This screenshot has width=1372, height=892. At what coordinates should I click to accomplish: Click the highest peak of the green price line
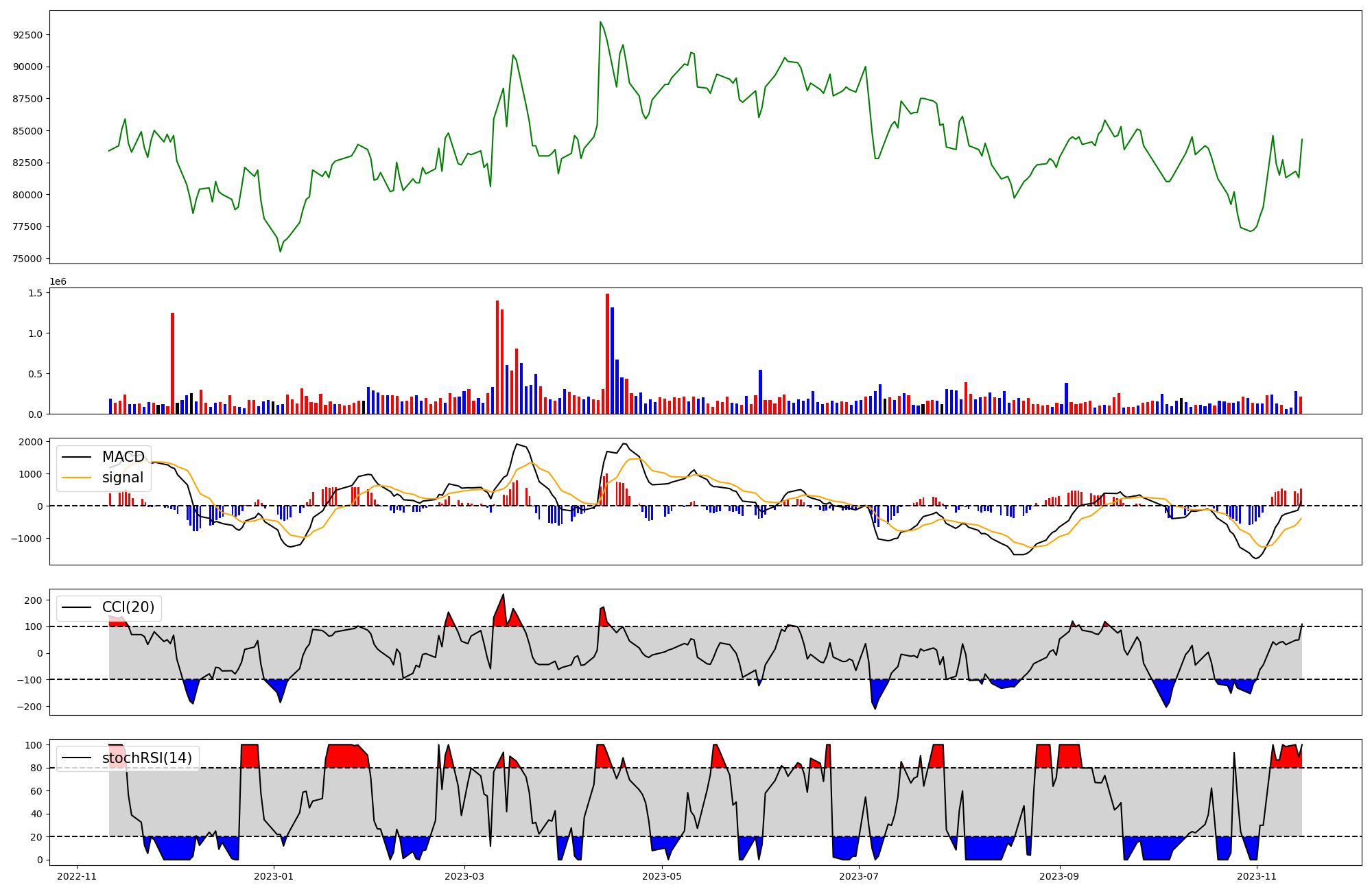click(600, 22)
